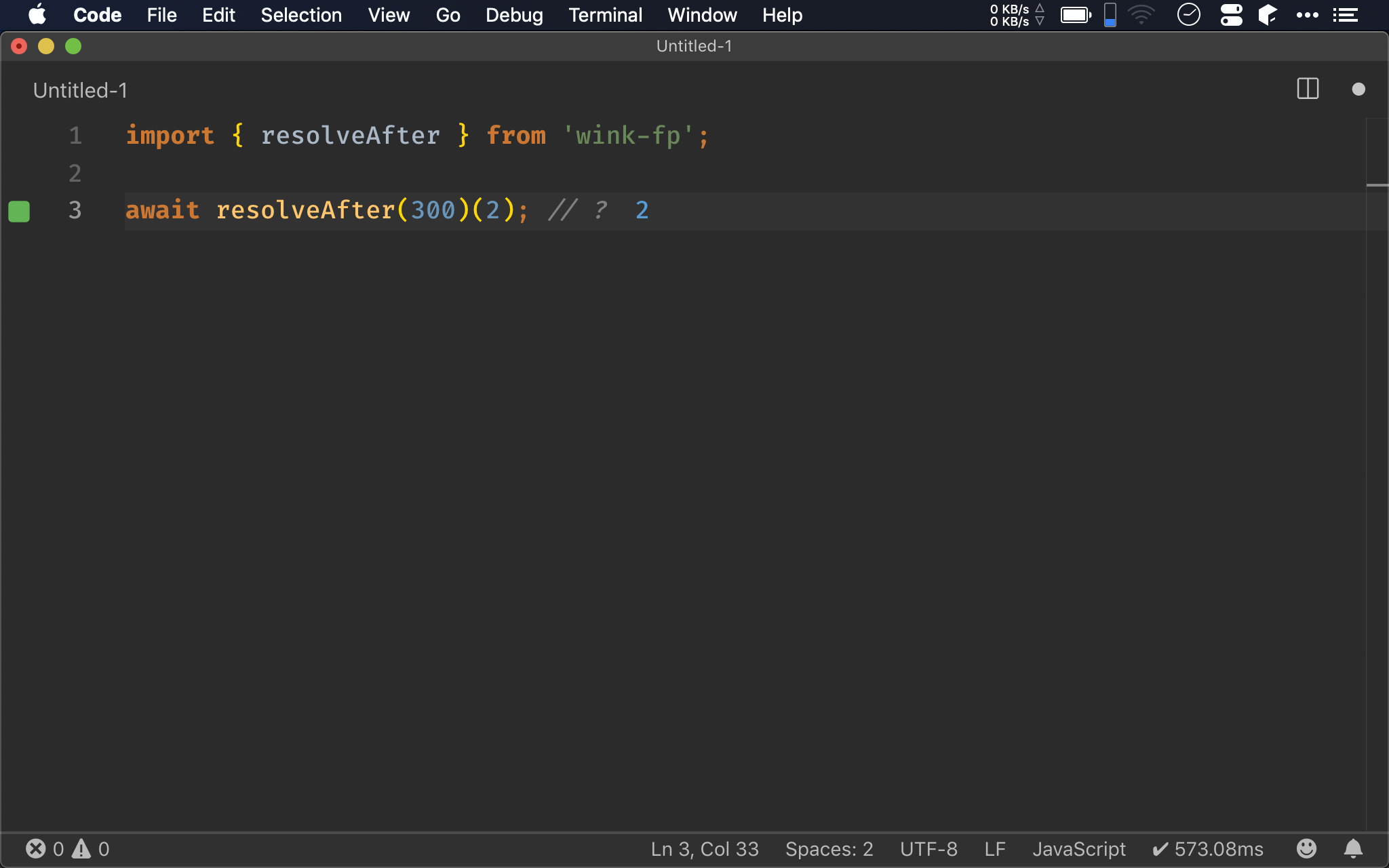This screenshot has width=1389, height=868.
Task: Open the File menu
Action: point(161,15)
